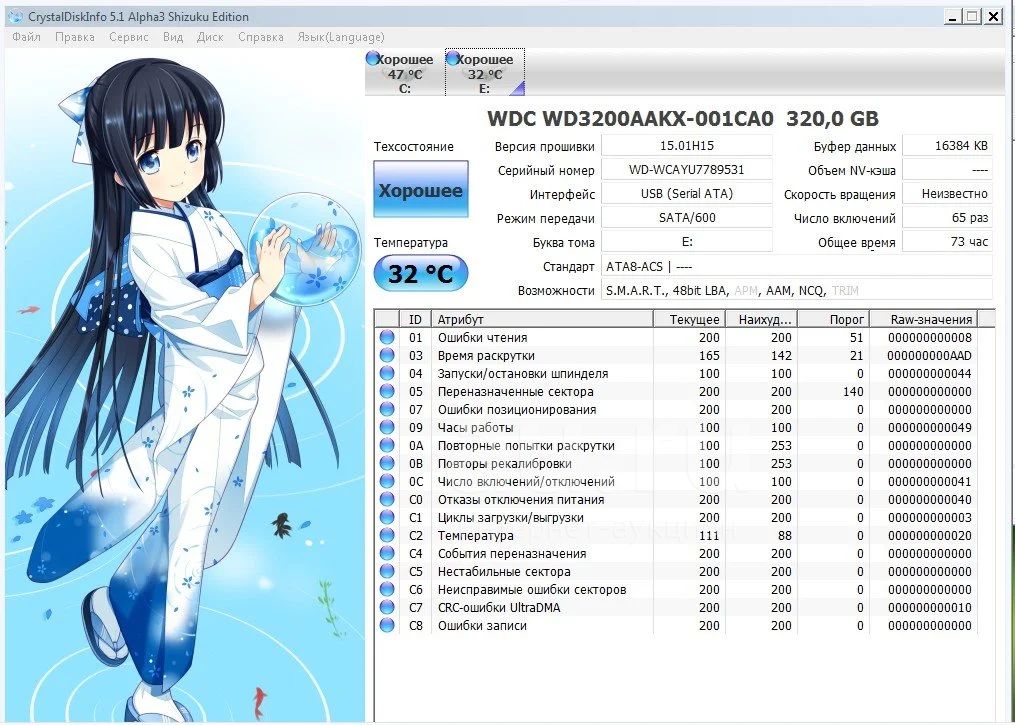The width and height of the screenshot is (1015, 725).
Task: Click the rotation speed field Неизвестно
Action: tap(948, 194)
